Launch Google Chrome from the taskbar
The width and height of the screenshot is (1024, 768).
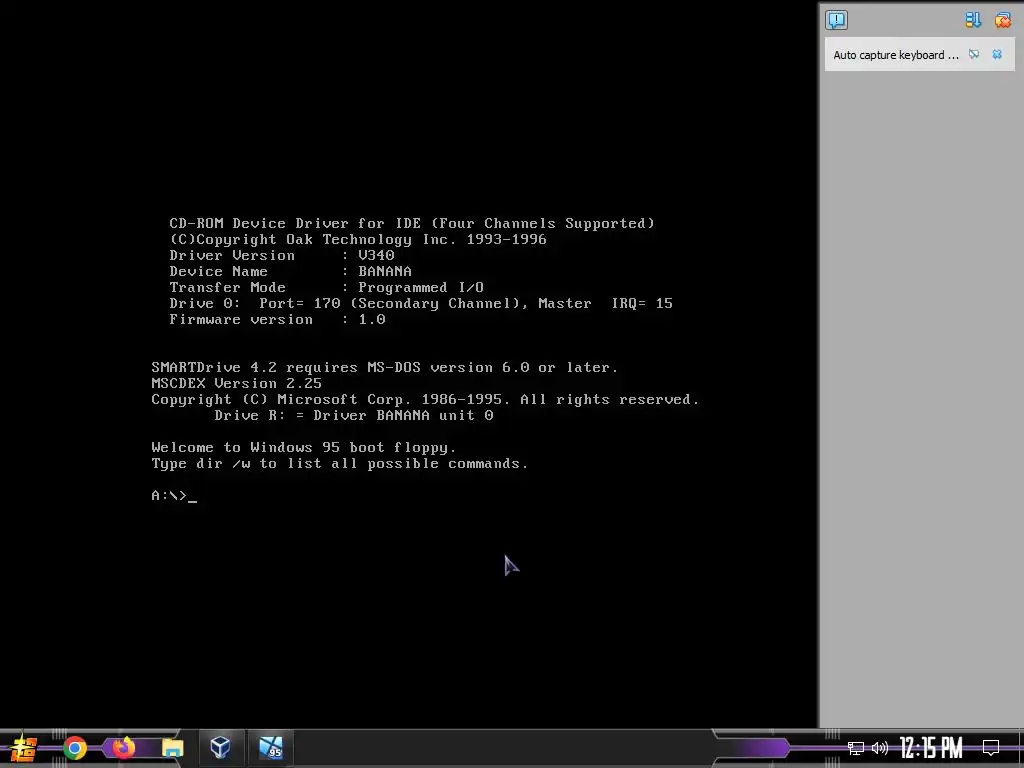(74, 748)
